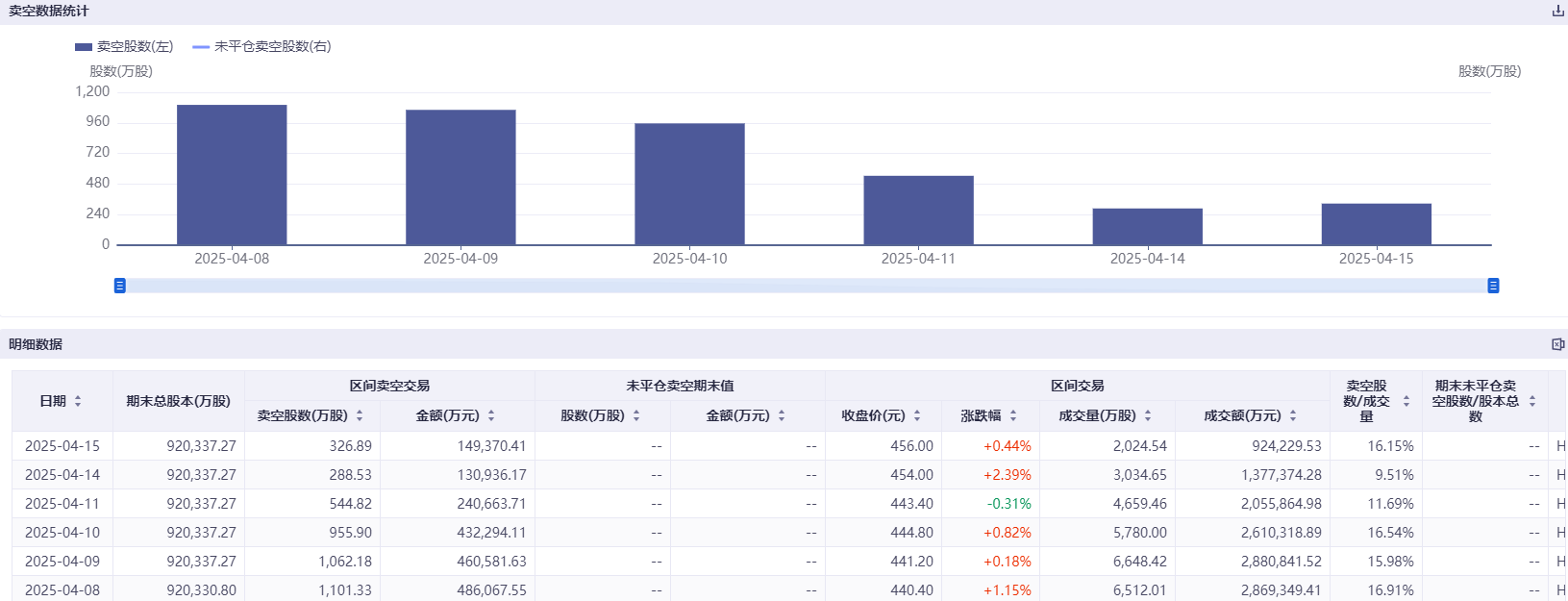Click the 2025-04-08 bar in chart
The height and width of the screenshot is (601, 1568).
click(232, 175)
